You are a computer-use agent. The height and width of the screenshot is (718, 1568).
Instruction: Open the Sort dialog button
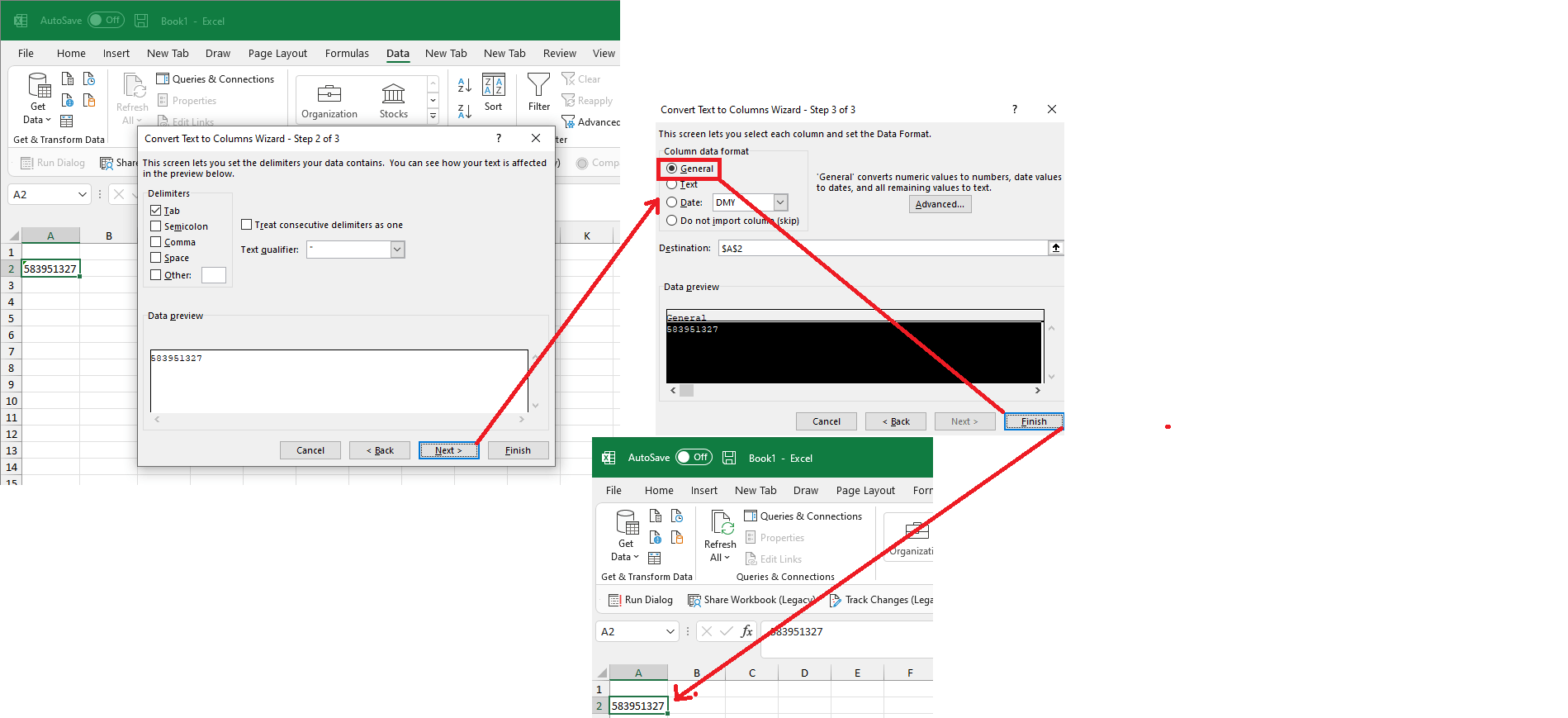coord(493,93)
